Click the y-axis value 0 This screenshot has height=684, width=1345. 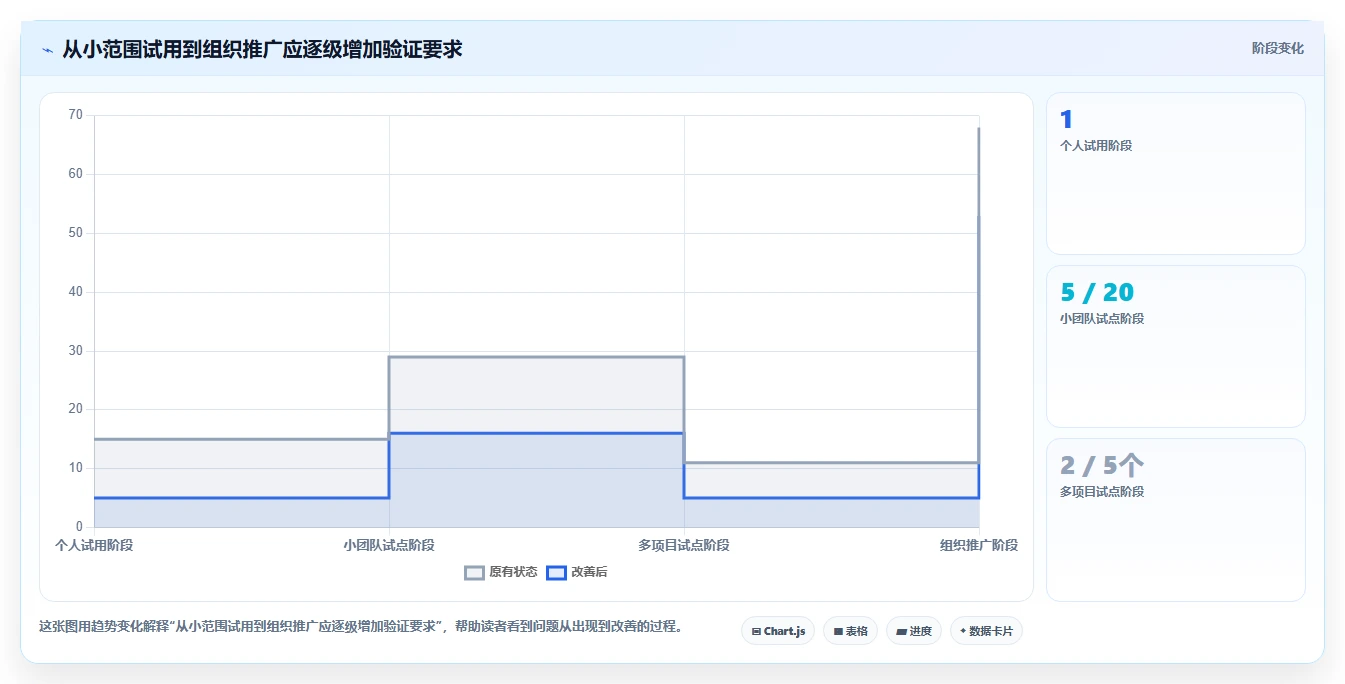[79, 527]
